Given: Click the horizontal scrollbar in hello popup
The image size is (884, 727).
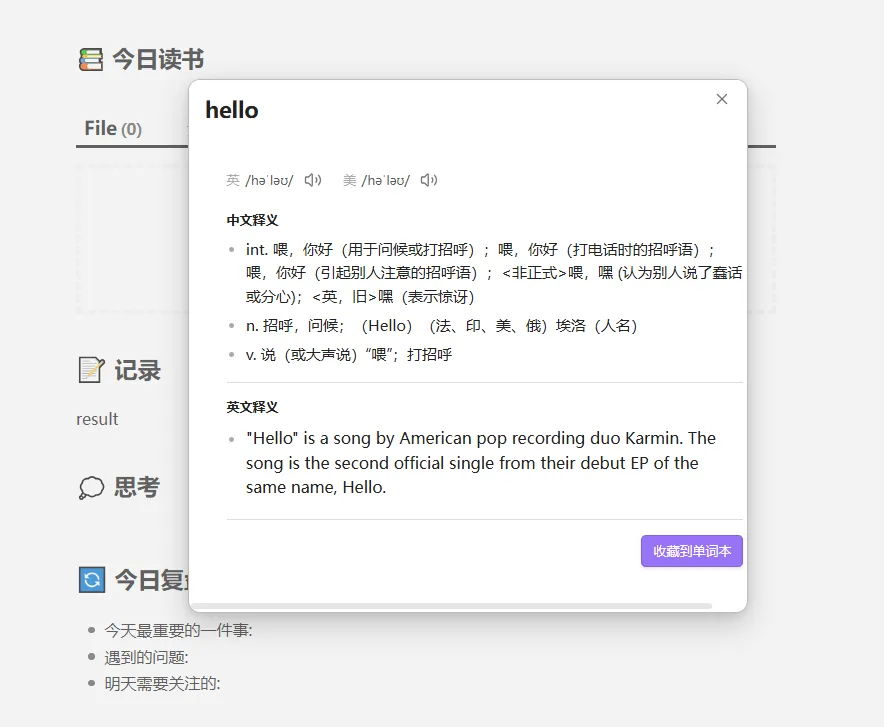Looking at the screenshot, I should tap(452, 606).
